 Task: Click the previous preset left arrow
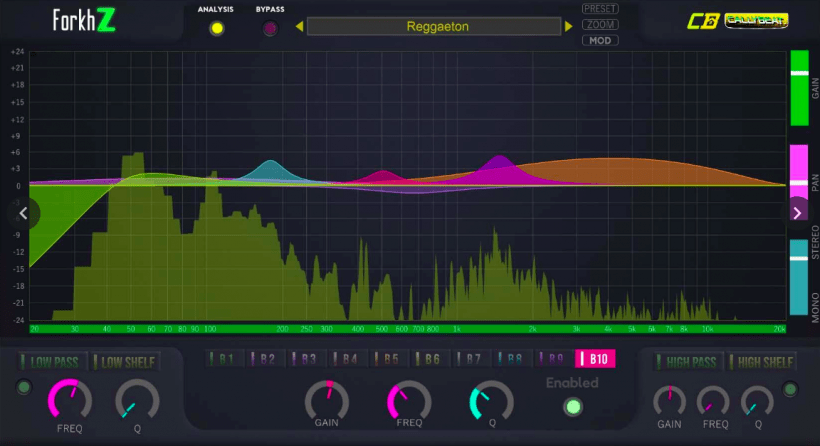pyautogui.click(x=299, y=27)
